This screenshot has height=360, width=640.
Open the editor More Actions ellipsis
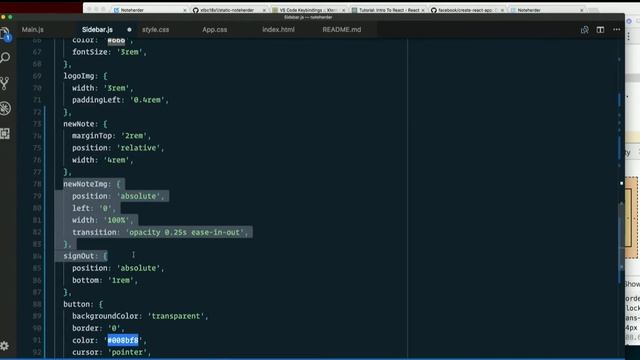coord(616,29)
